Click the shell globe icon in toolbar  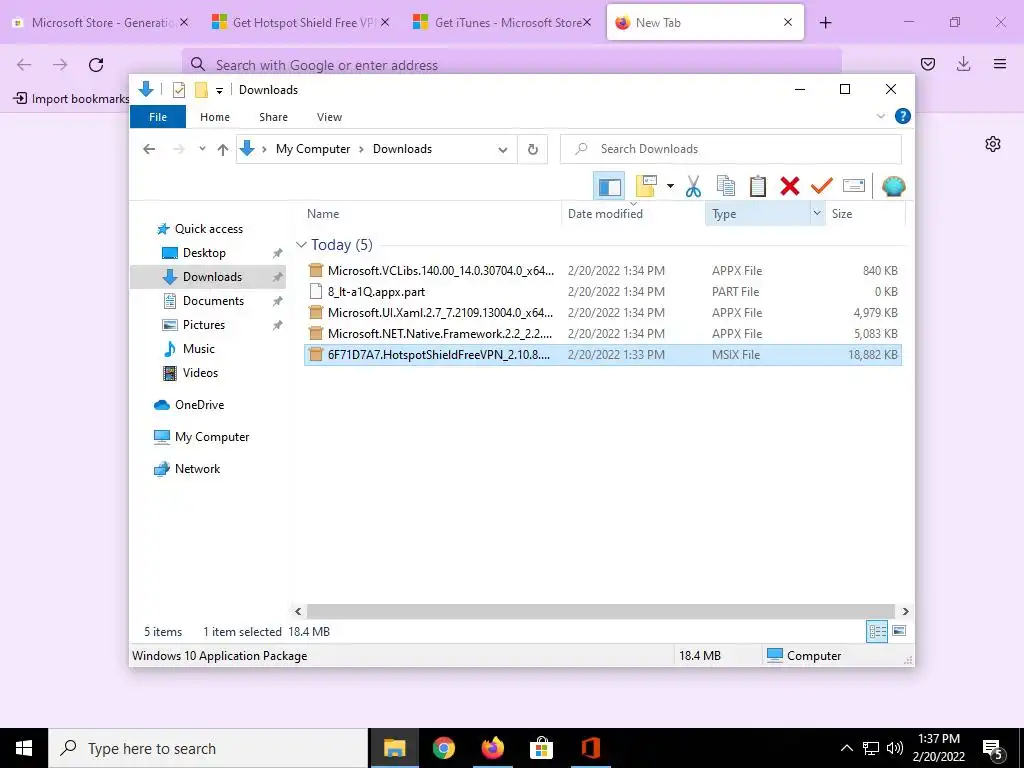[x=893, y=186]
